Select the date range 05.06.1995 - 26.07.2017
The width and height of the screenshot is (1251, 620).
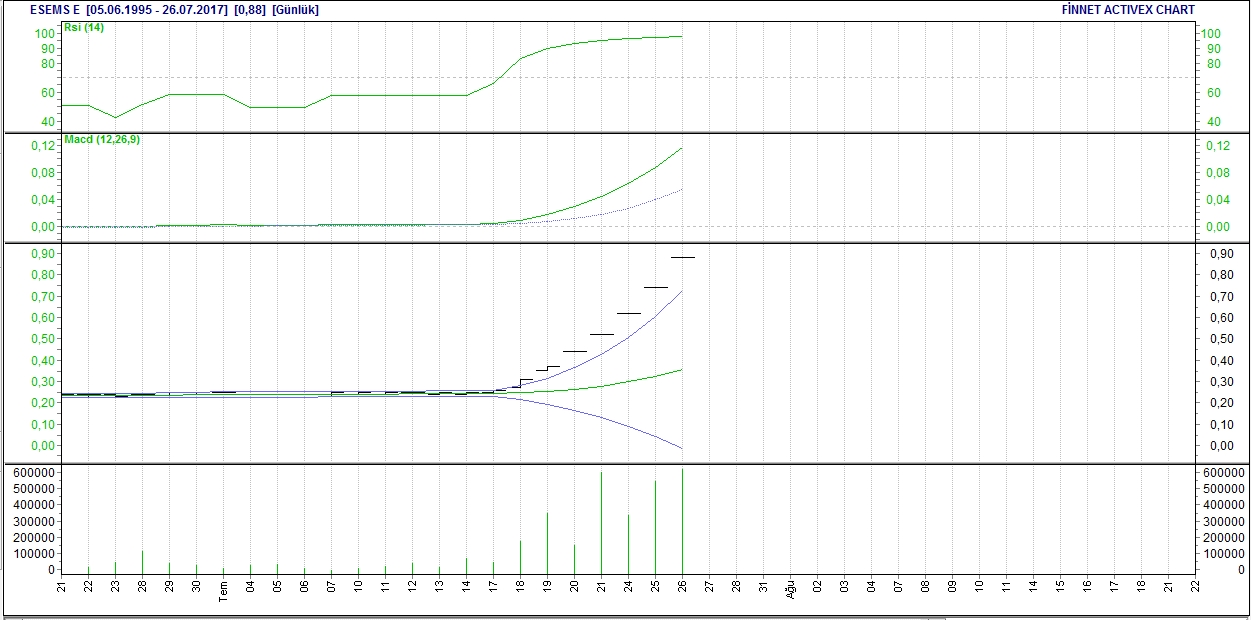coord(157,10)
